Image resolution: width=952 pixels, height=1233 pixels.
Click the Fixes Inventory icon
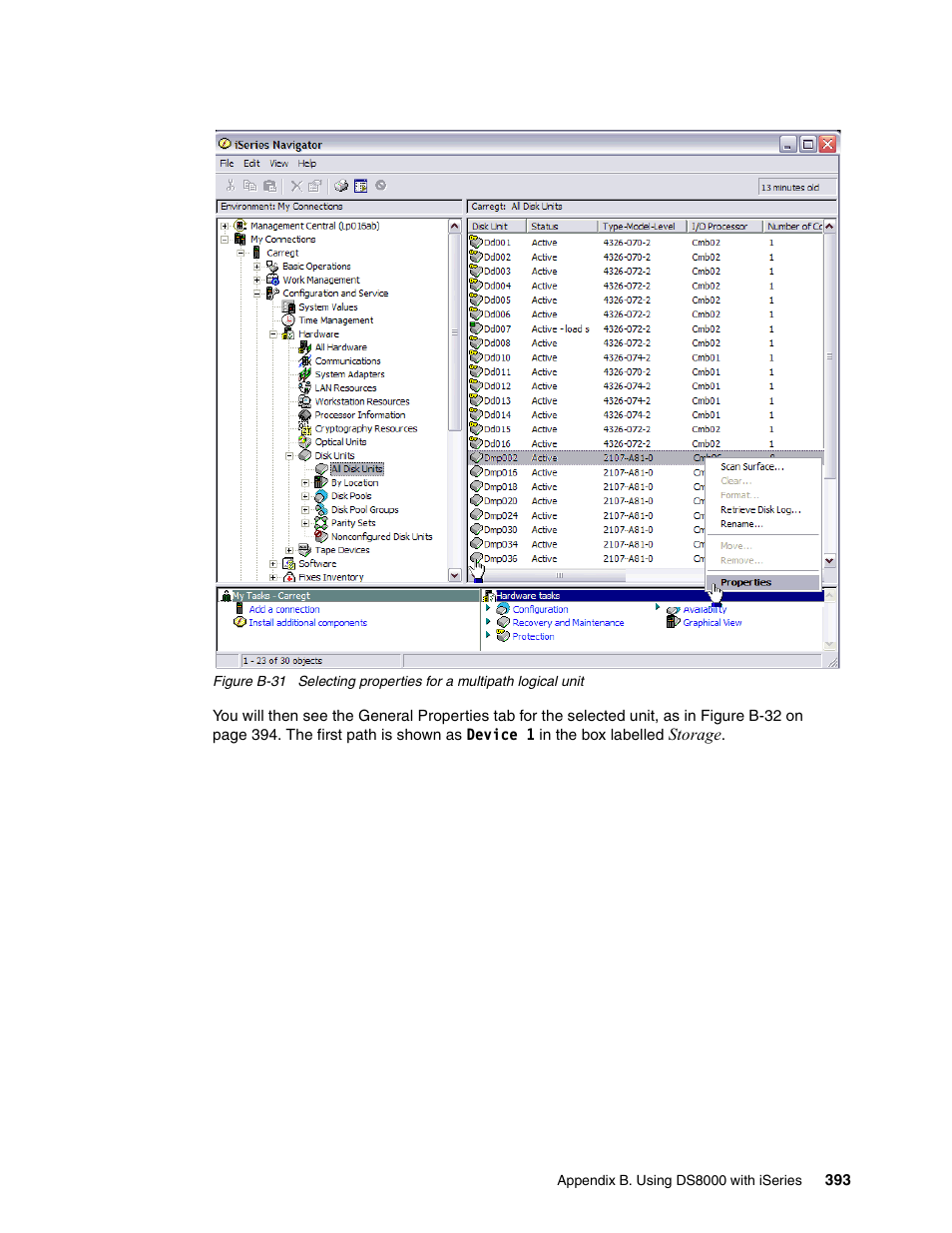click(x=289, y=577)
